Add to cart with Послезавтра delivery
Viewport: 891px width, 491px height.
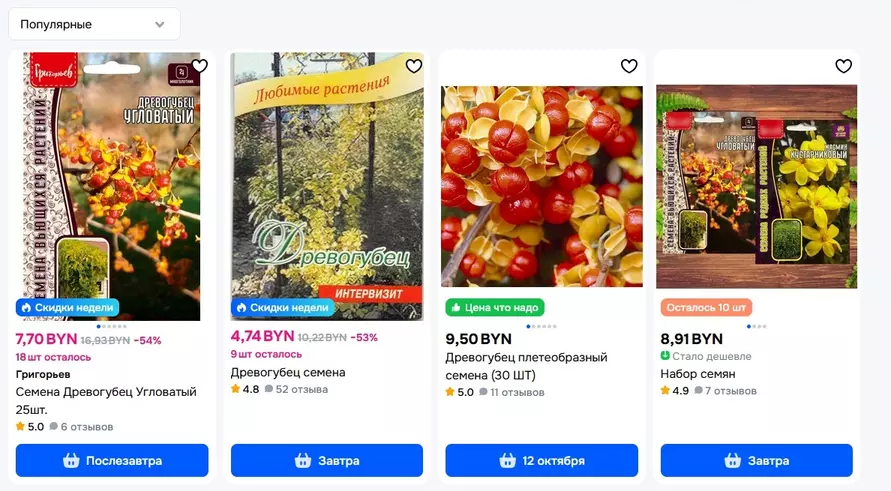pos(112,461)
